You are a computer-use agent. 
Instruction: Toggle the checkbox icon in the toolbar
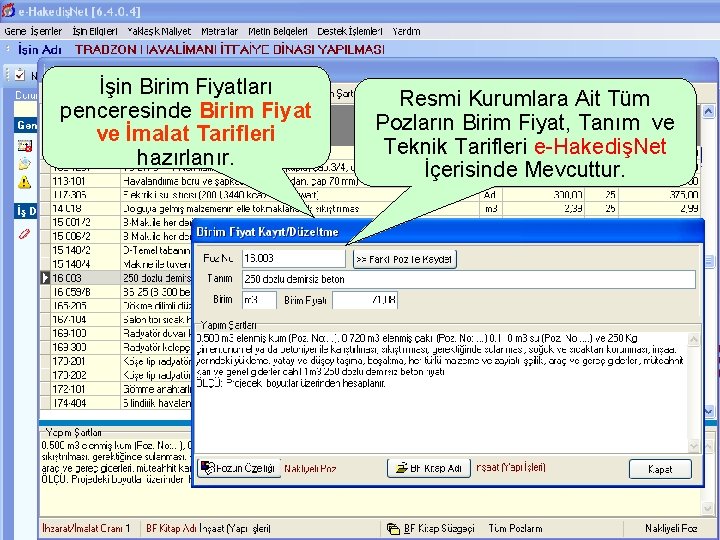(20, 75)
